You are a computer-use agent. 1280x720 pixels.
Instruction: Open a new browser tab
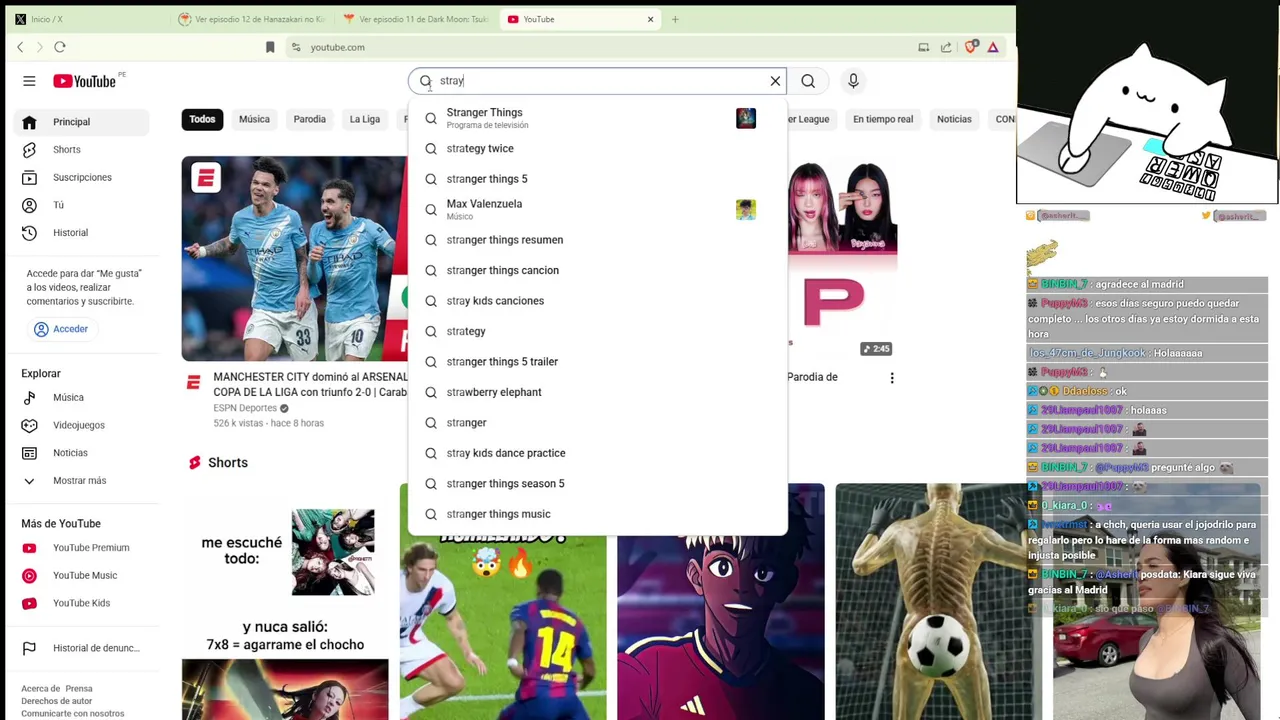coord(675,19)
